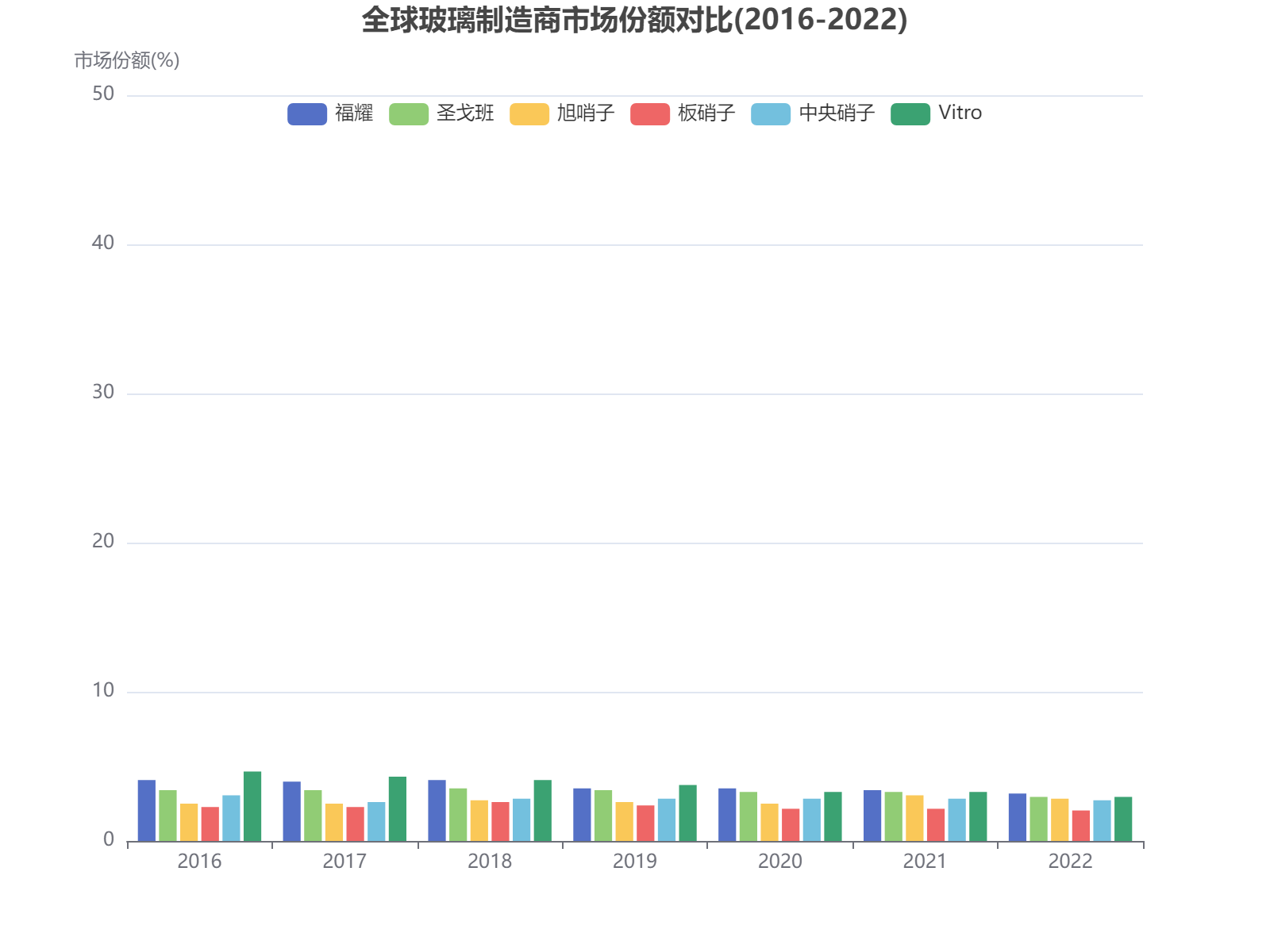1270x952 pixels.
Task: Click the 圣戈班 legend color swatch
Action: click(407, 113)
